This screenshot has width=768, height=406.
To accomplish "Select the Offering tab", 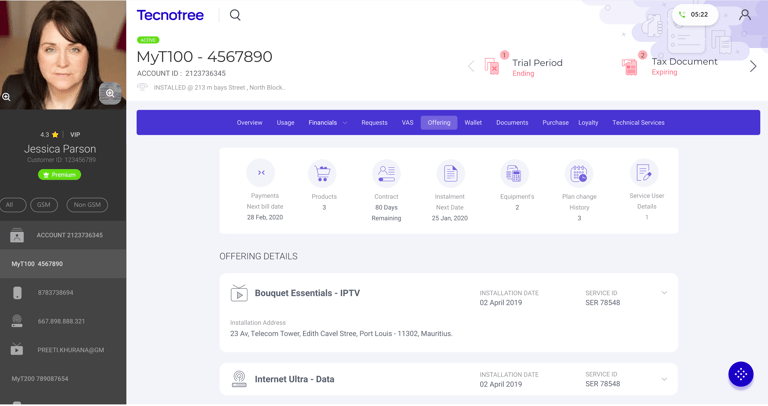I will (439, 123).
